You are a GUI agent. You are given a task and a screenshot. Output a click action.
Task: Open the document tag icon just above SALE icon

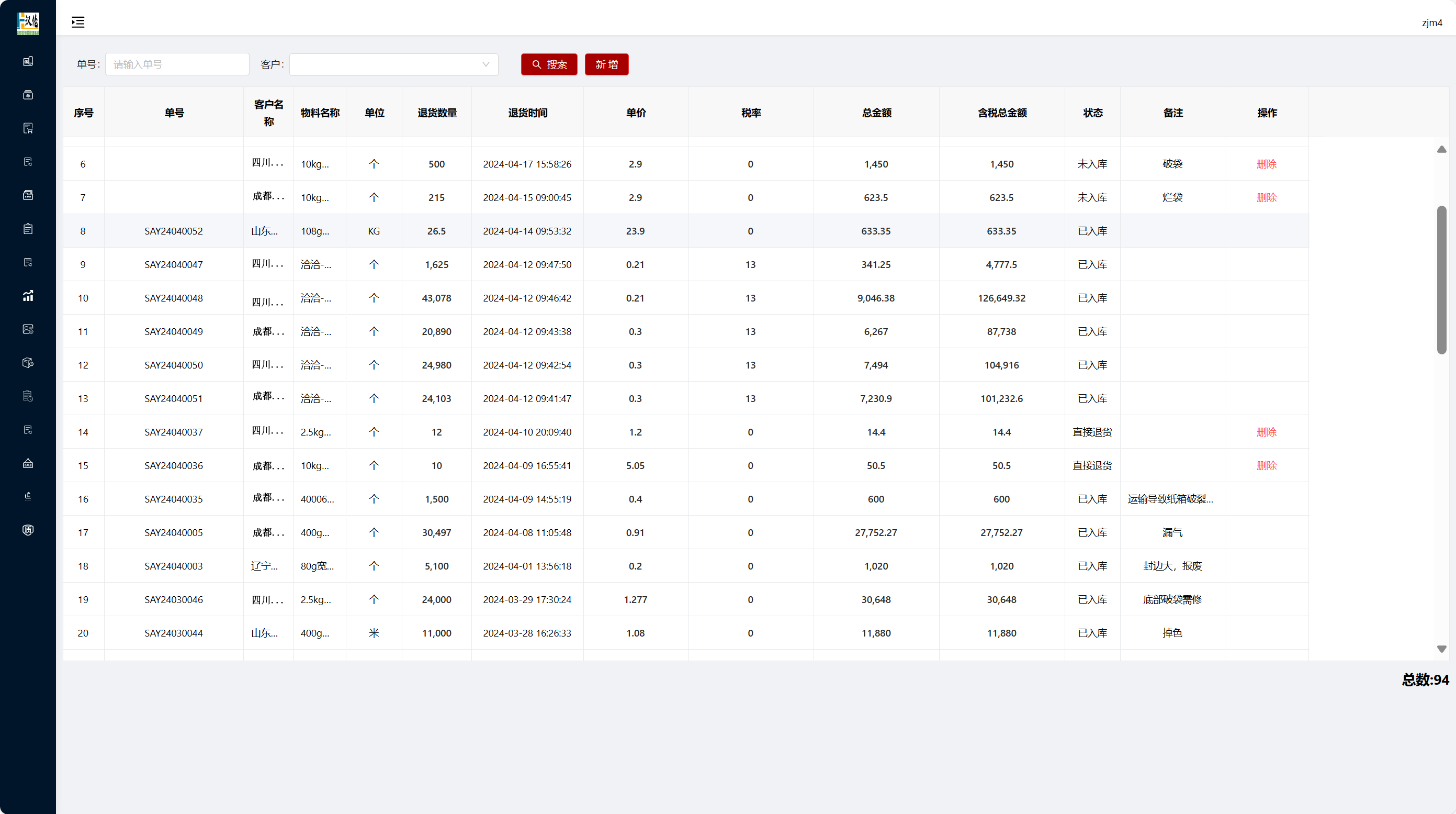pos(28,430)
